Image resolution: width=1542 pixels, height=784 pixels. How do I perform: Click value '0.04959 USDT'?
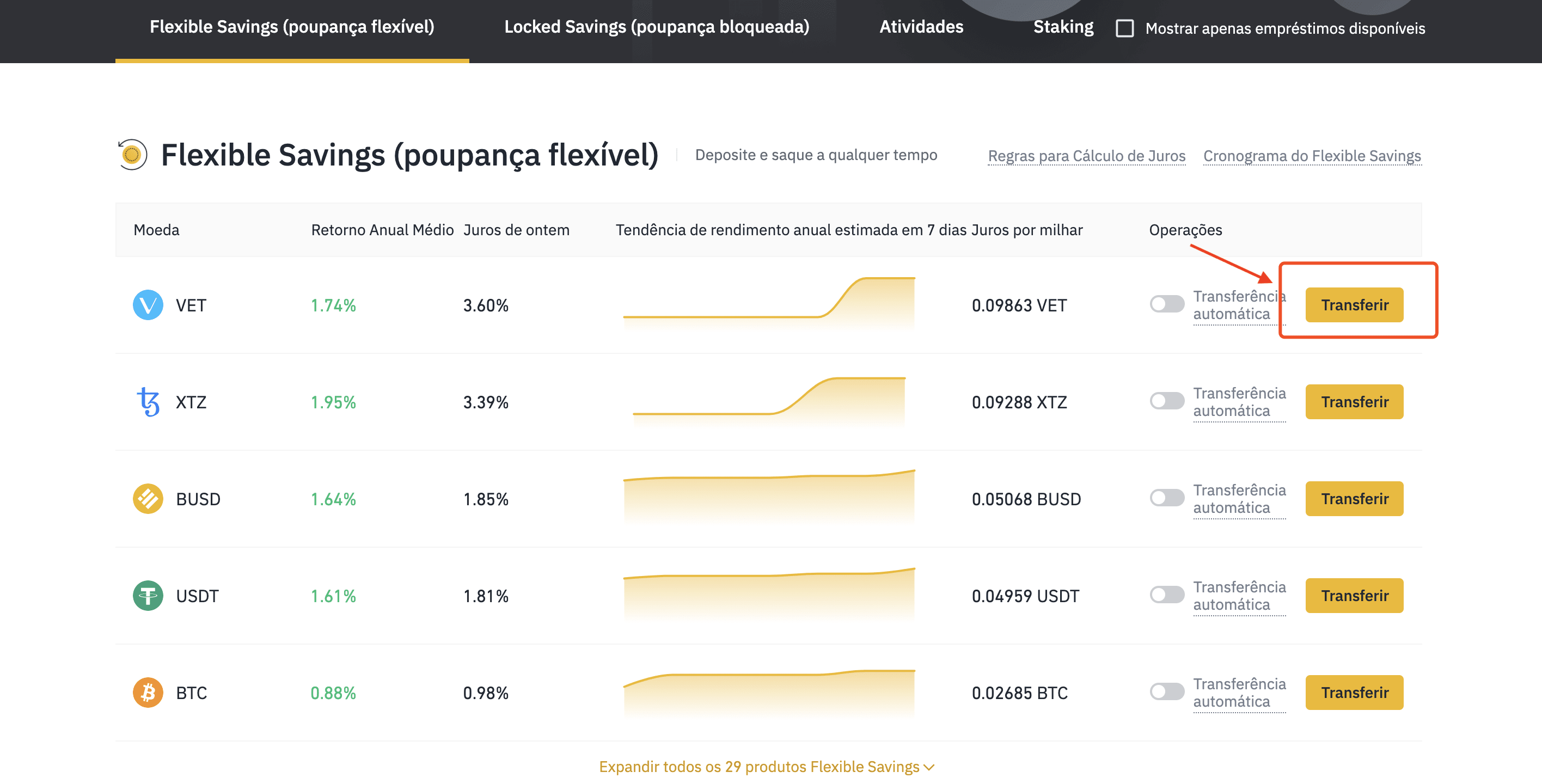tap(1025, 597)
